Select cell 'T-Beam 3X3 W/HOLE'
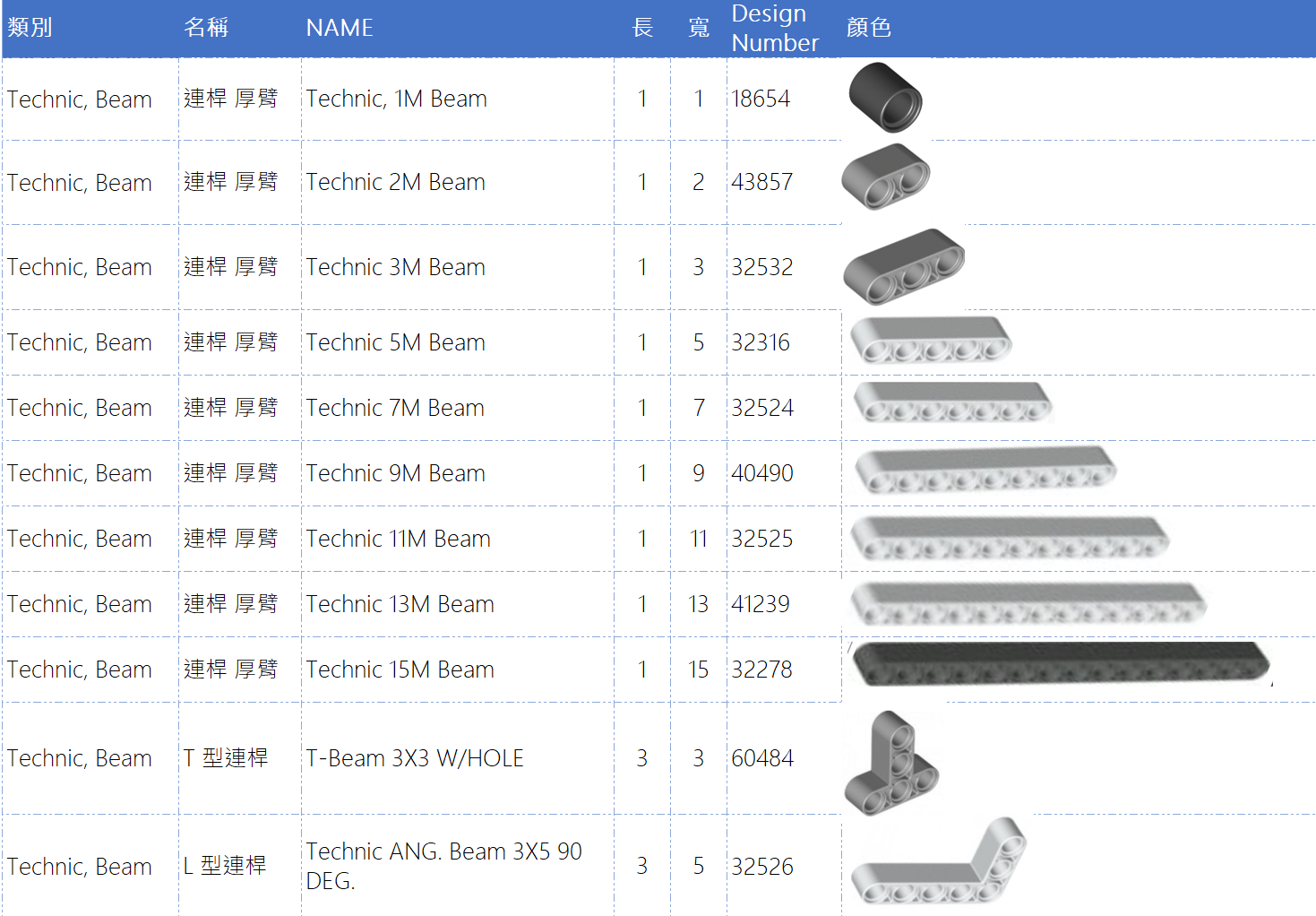This screenshot has width=1316, height=916. pos(458,758)
